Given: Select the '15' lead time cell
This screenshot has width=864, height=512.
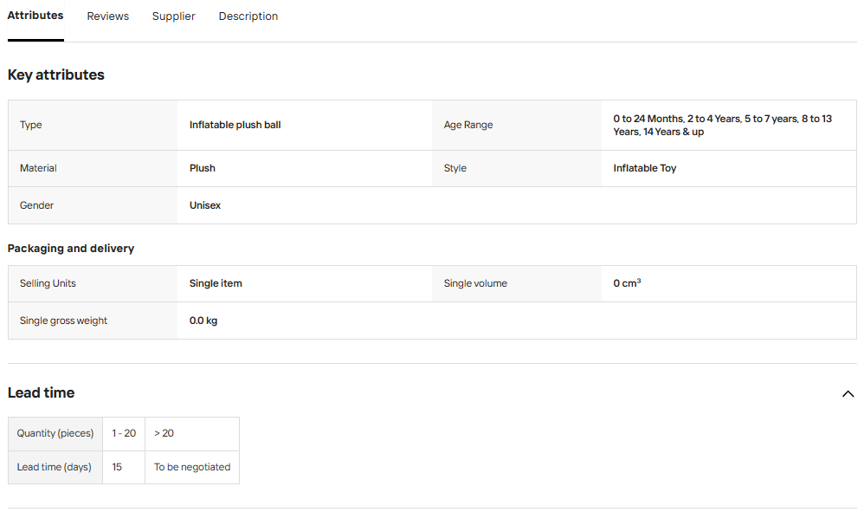Looking at the screenshot, I should pyautogui.click(x=123, y=467).
